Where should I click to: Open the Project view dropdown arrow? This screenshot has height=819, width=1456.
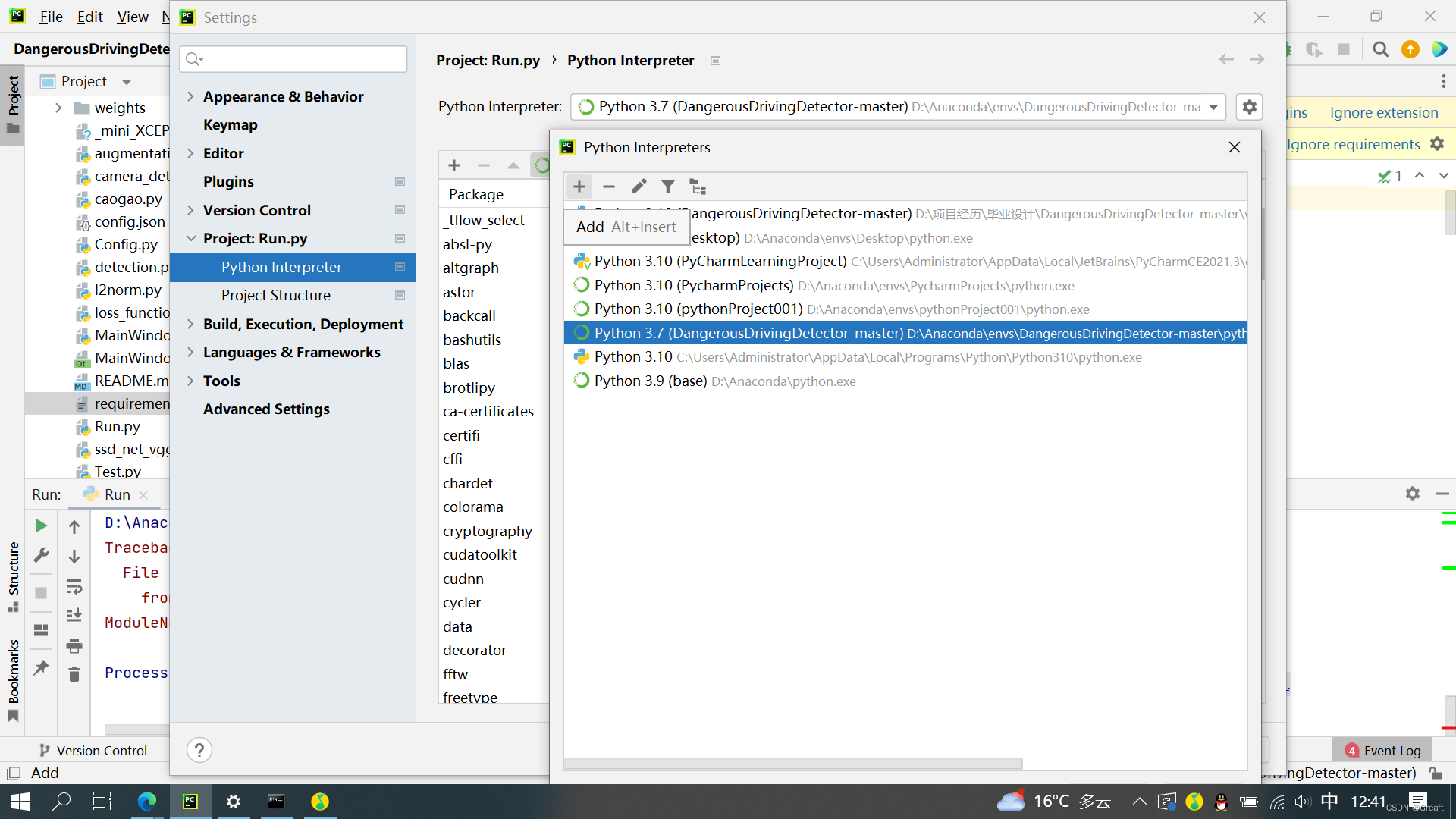(x=127, y=82)
